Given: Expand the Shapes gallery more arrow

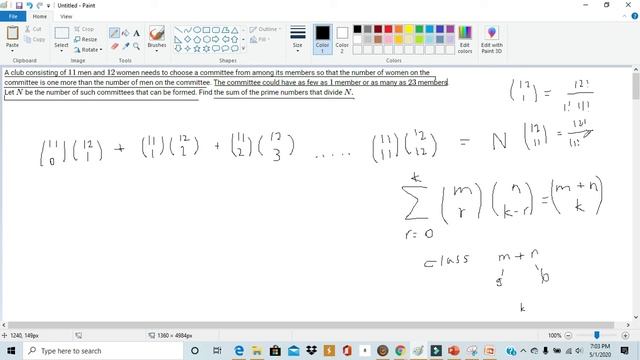Looking at the screenshot, I should click(x=244, y=49).
